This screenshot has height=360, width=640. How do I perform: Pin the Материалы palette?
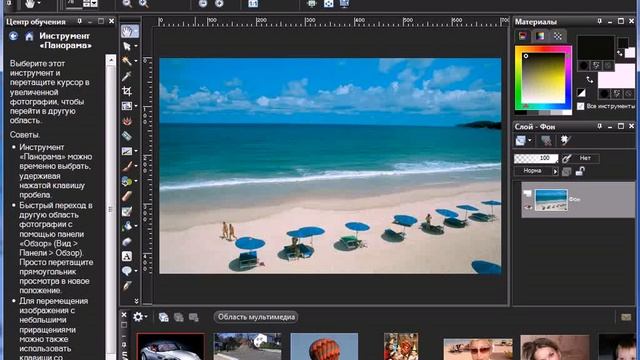click(599, 21)
